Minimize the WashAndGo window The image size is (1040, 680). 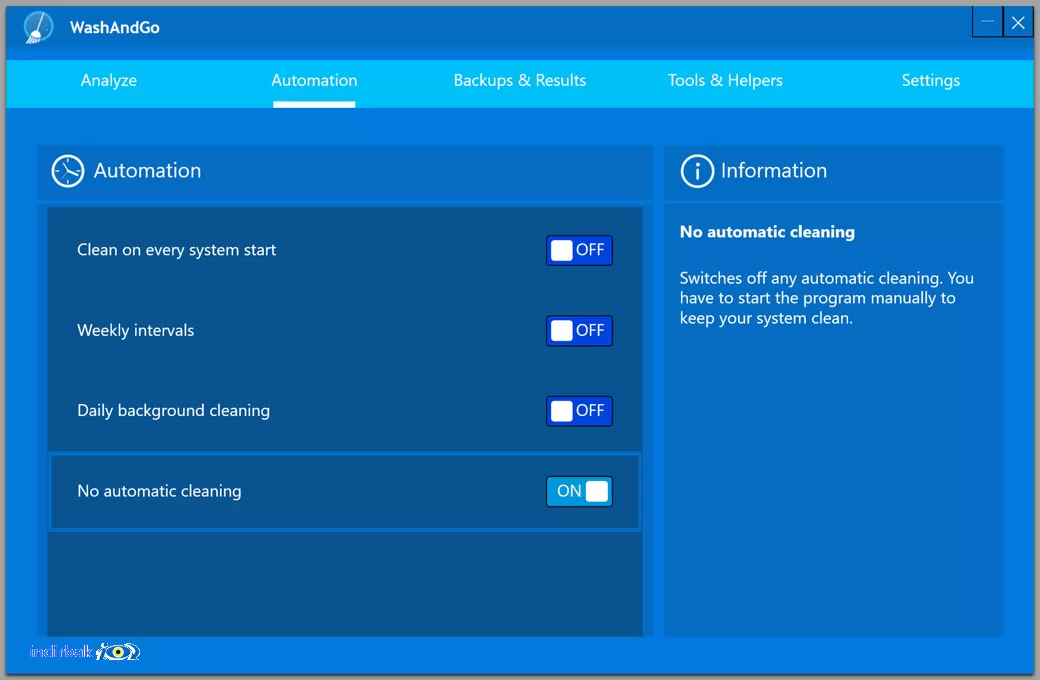(987, 22)
